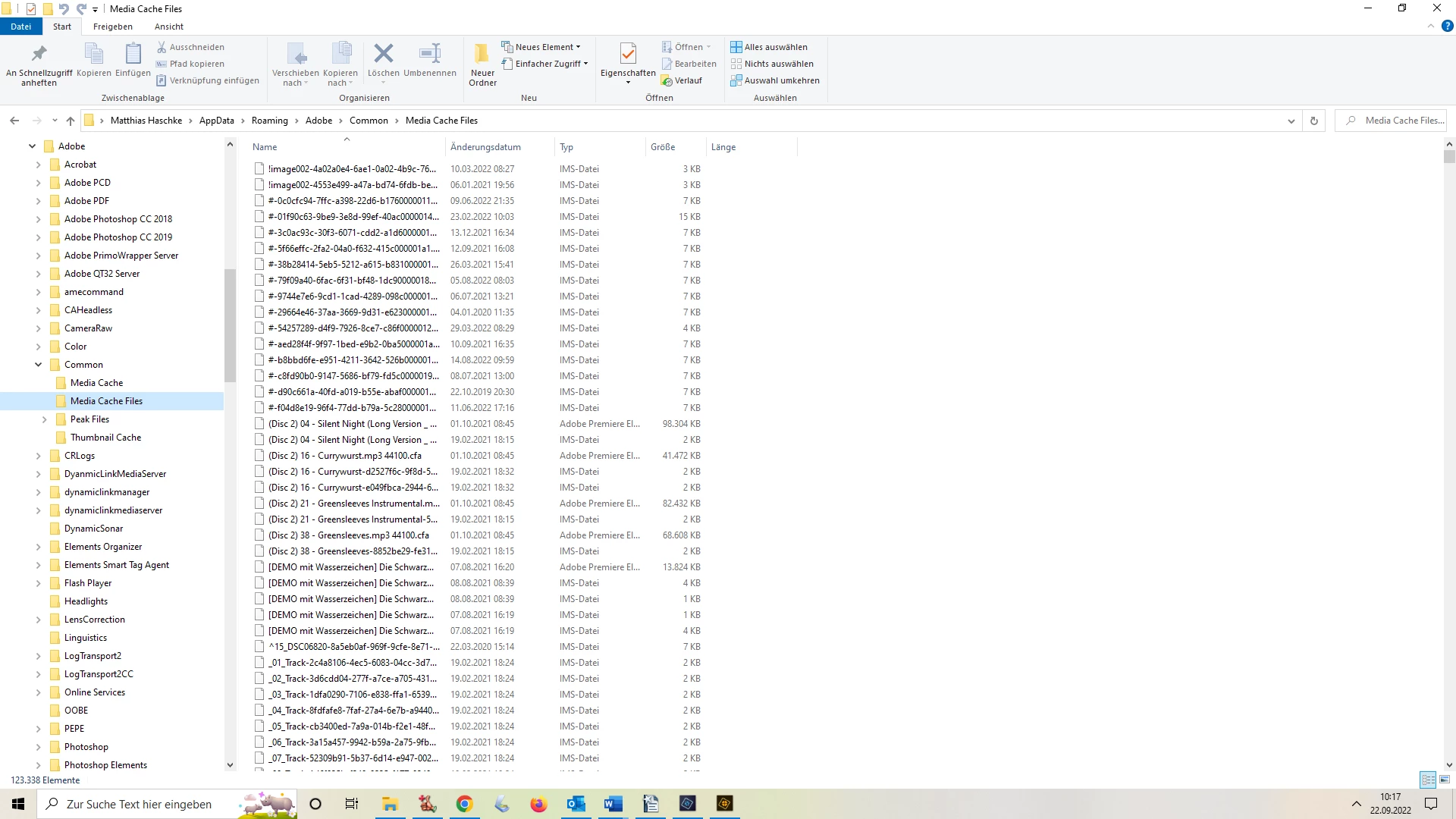Screen dimensions: 1456x819
Task: Open Eigenschaften properties icon
Action: [627, 54]
